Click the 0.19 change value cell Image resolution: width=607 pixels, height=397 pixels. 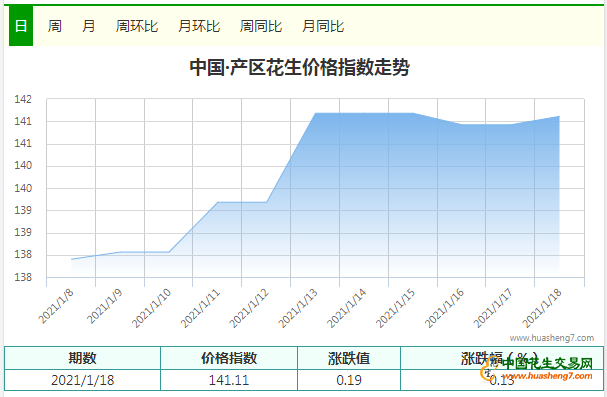(349, 380)
